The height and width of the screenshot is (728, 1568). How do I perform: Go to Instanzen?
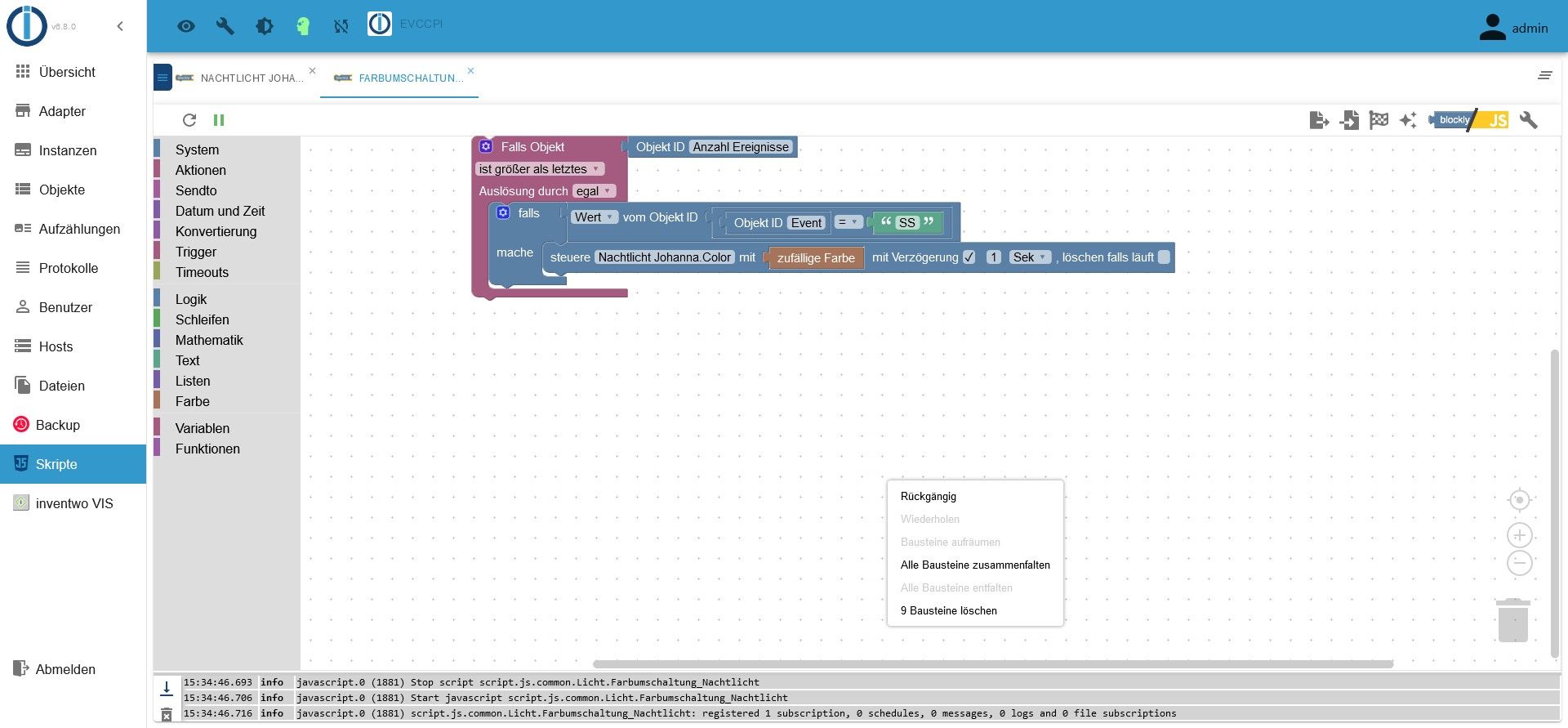[x=73, y=150]
